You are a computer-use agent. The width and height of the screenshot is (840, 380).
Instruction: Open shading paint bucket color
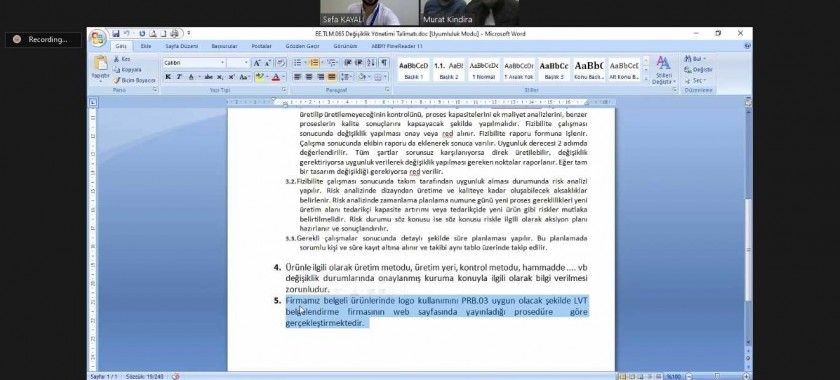(363, 77)
